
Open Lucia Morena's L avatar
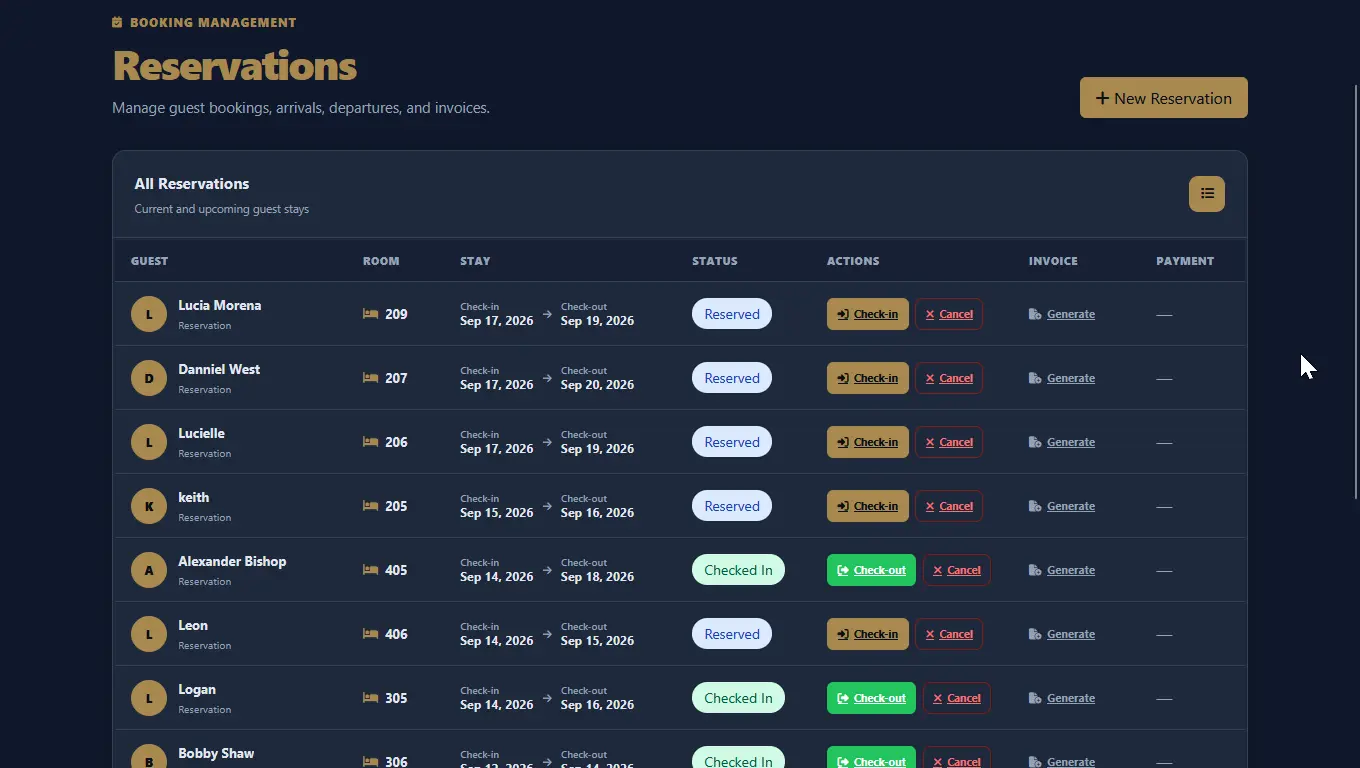click(x=149, y=314)
